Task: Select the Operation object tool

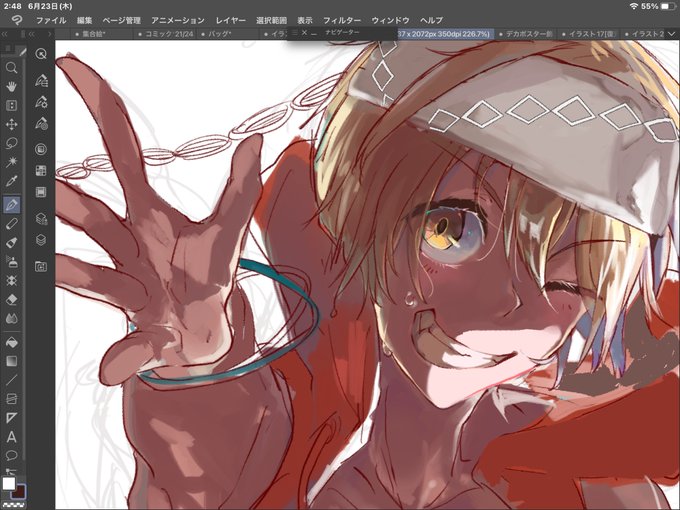Action: 11,105
